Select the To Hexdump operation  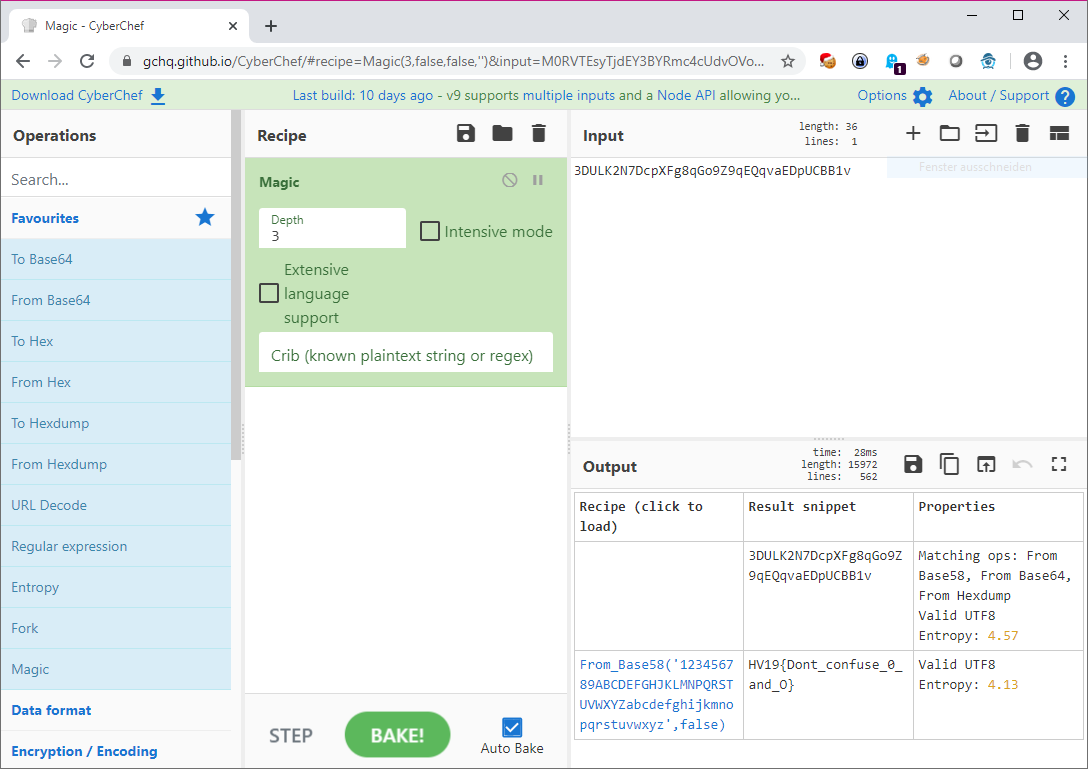click(116, 423)
